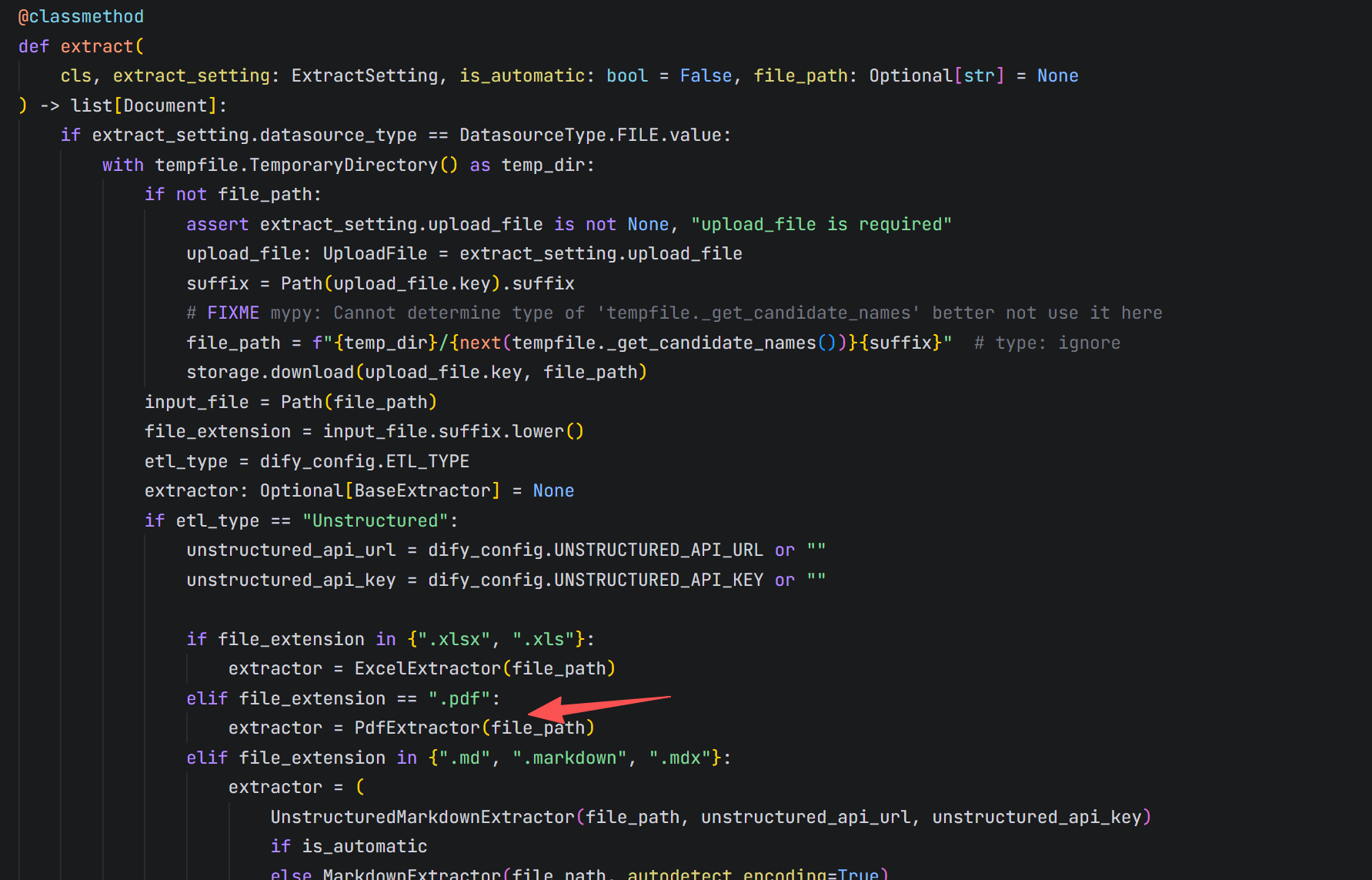This screenshot has height=880, width=1372.
Task: Click the '# type: ignore' comment
Action: tap(1047, 343)
